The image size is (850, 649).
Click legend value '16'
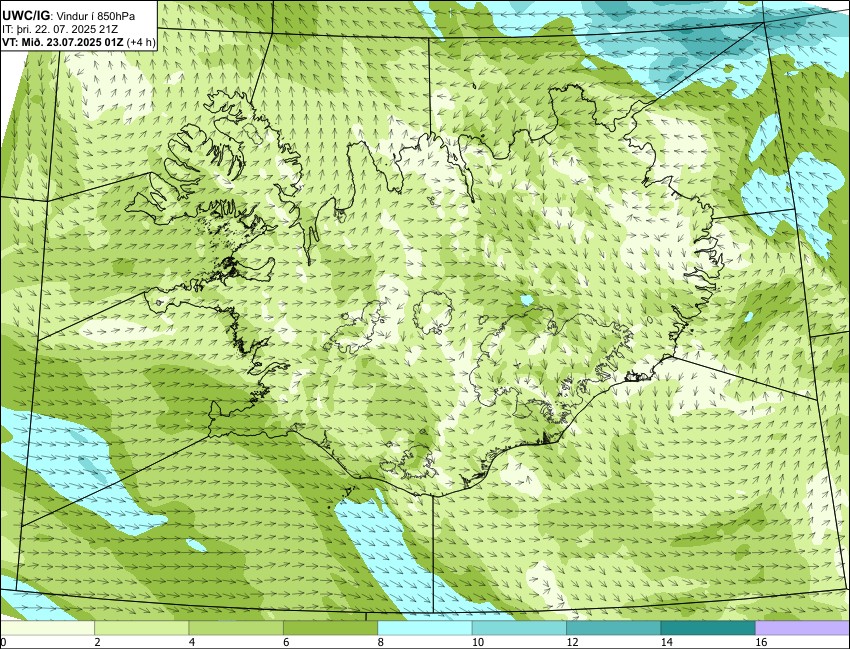point(761,642)
